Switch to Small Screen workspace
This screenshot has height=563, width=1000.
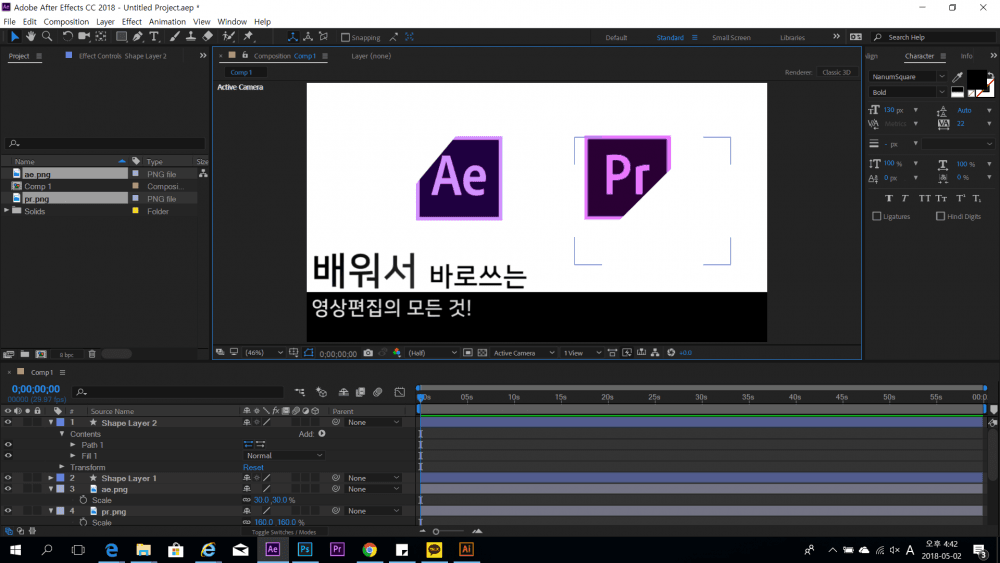[731, 38]
